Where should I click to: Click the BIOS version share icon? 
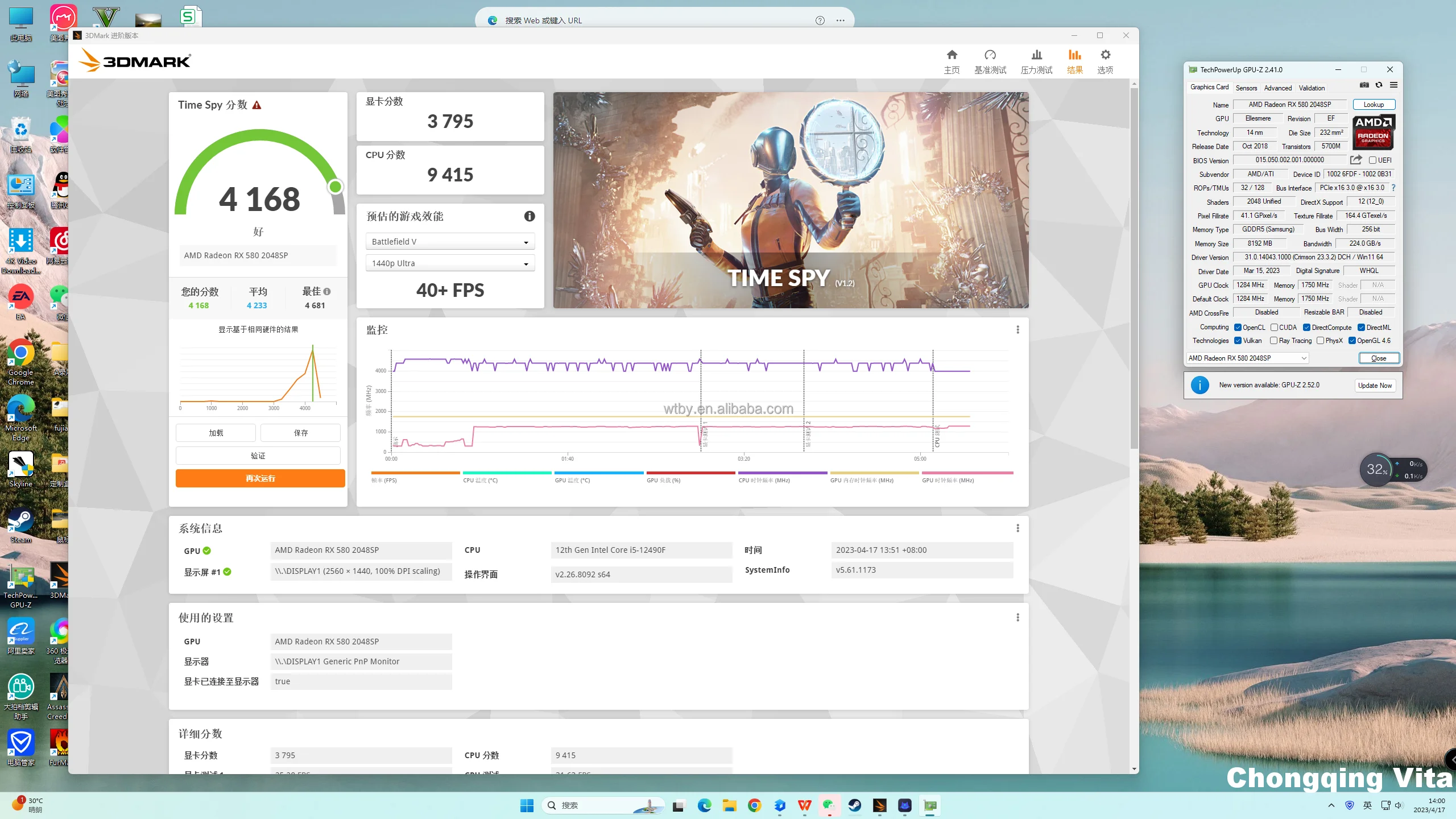(x=1356, y=160)
